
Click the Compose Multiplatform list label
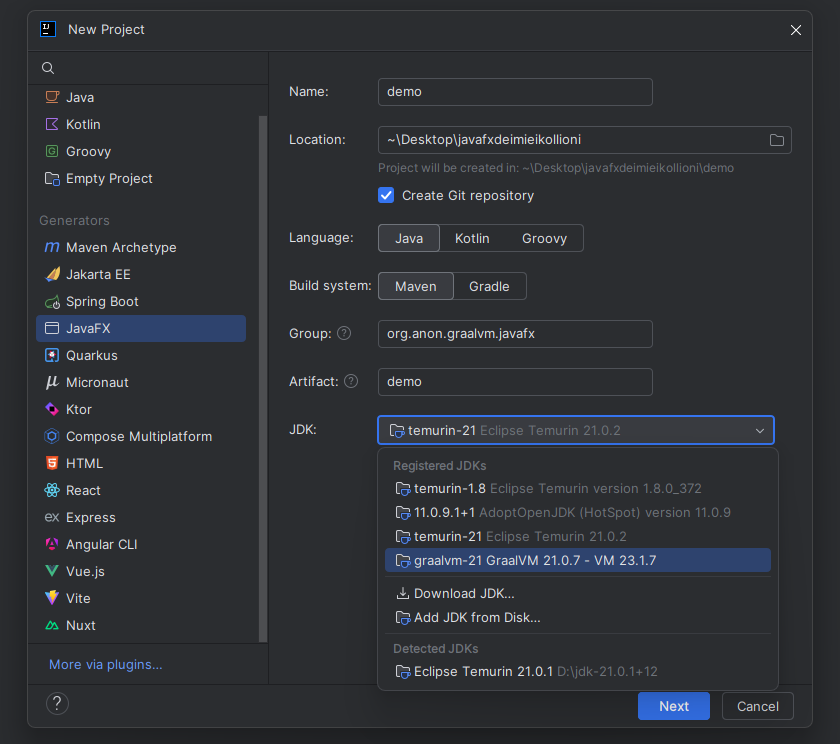(139, 437)
